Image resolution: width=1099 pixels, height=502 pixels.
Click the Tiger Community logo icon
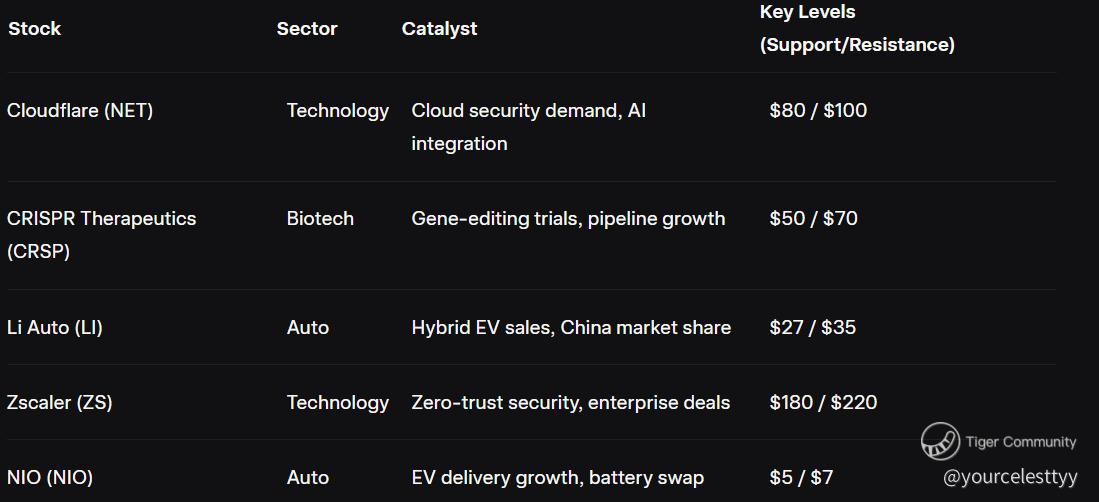pos(940,441)
